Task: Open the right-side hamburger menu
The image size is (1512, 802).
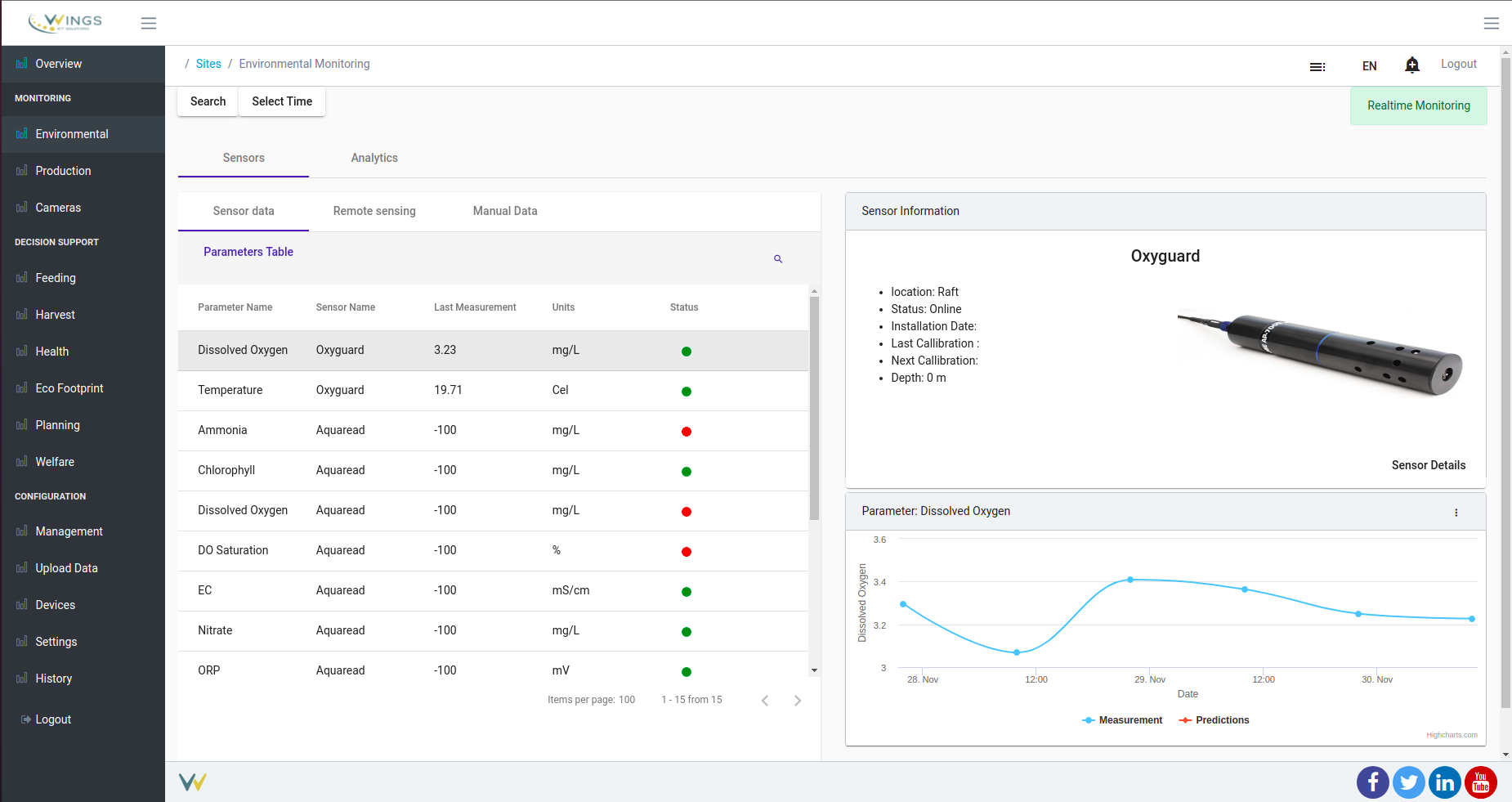Action: pos(1491,24)
